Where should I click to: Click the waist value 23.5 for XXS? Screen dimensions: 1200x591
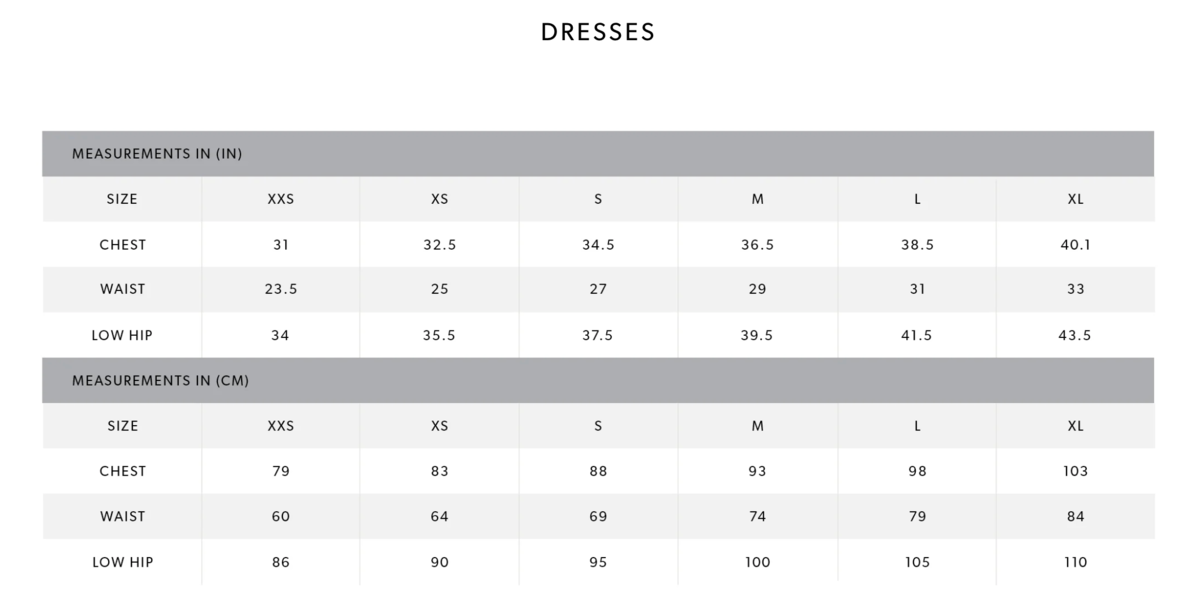point(281,290)
